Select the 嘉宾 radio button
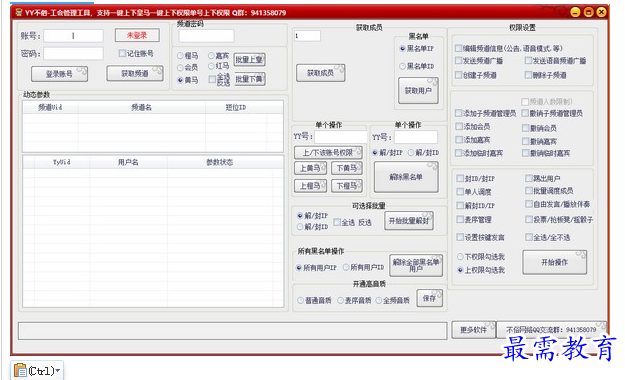 pos(211,56)
